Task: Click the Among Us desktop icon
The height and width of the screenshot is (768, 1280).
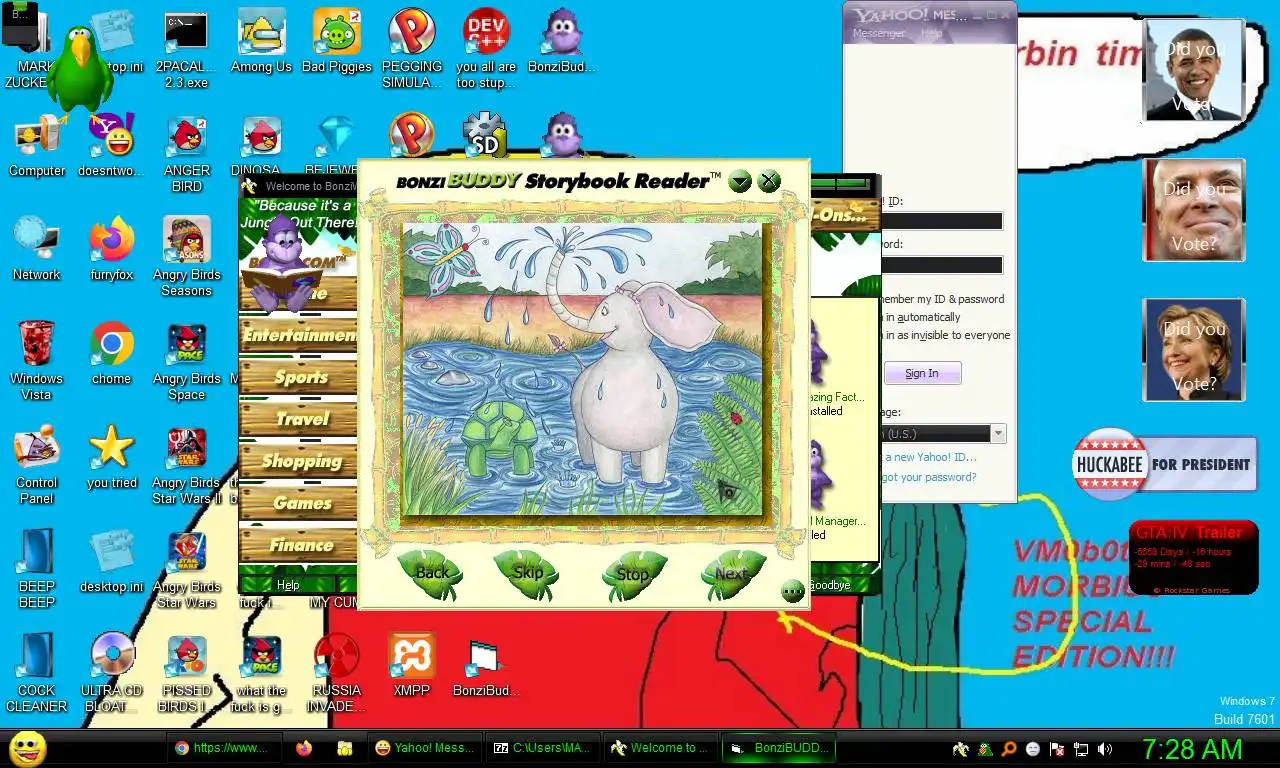Action: [x=261, y=42]
